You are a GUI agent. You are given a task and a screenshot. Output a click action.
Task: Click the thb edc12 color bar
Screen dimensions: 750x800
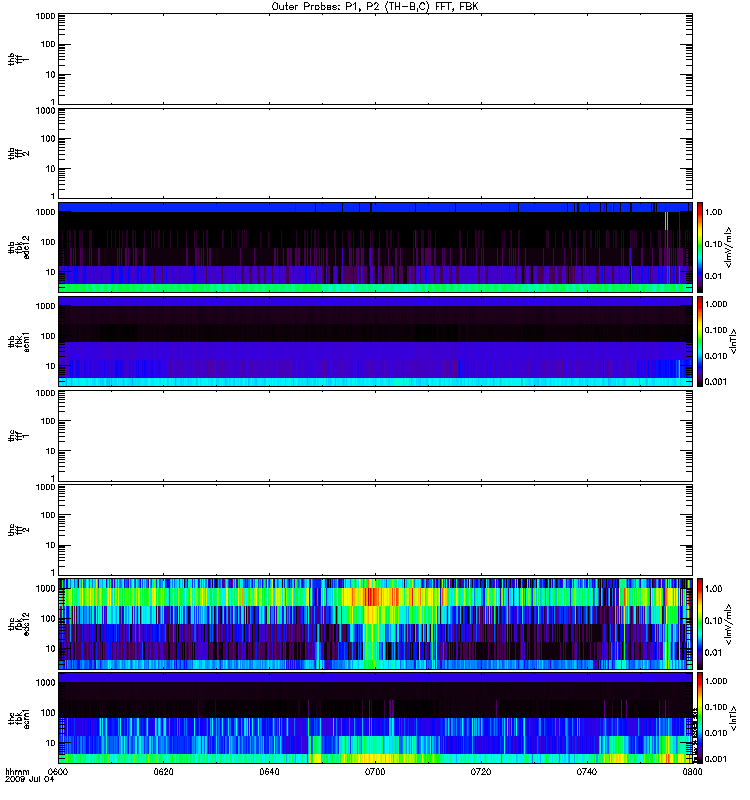[700, 247]
